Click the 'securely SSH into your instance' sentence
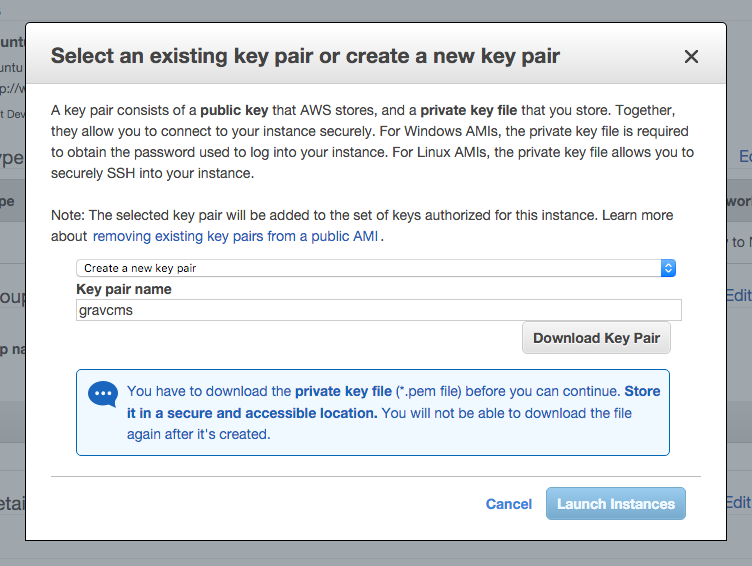This screenshot has width=752, height=566. coord(153,173)
